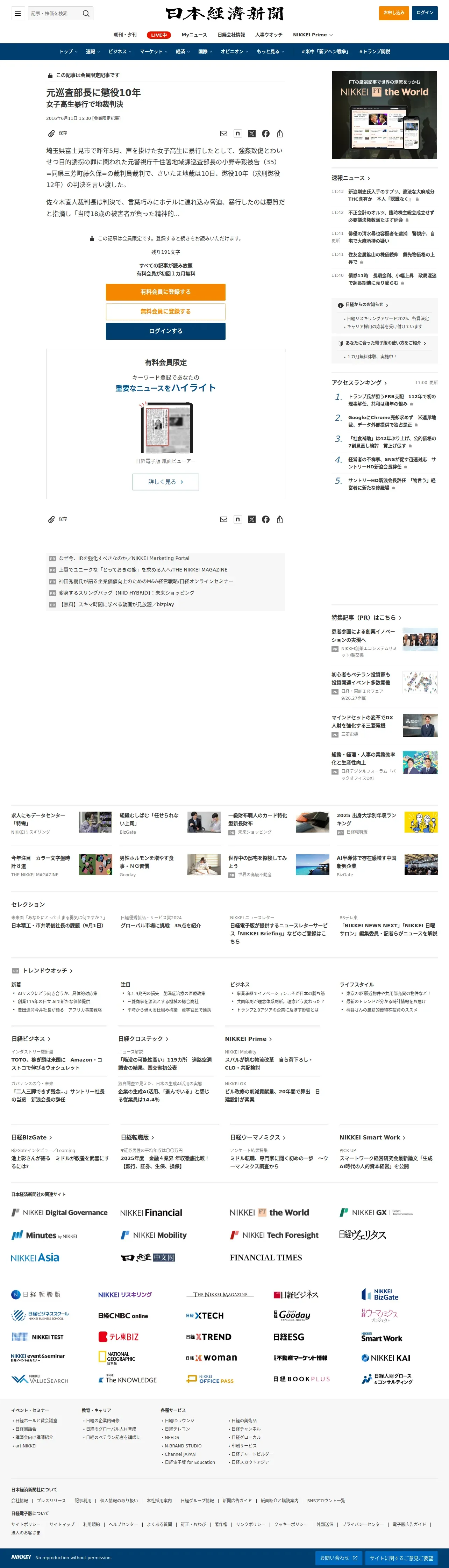Click the search magnifier icon
449x1568 pixels.
pyautogui.click(x=86, y=13)
